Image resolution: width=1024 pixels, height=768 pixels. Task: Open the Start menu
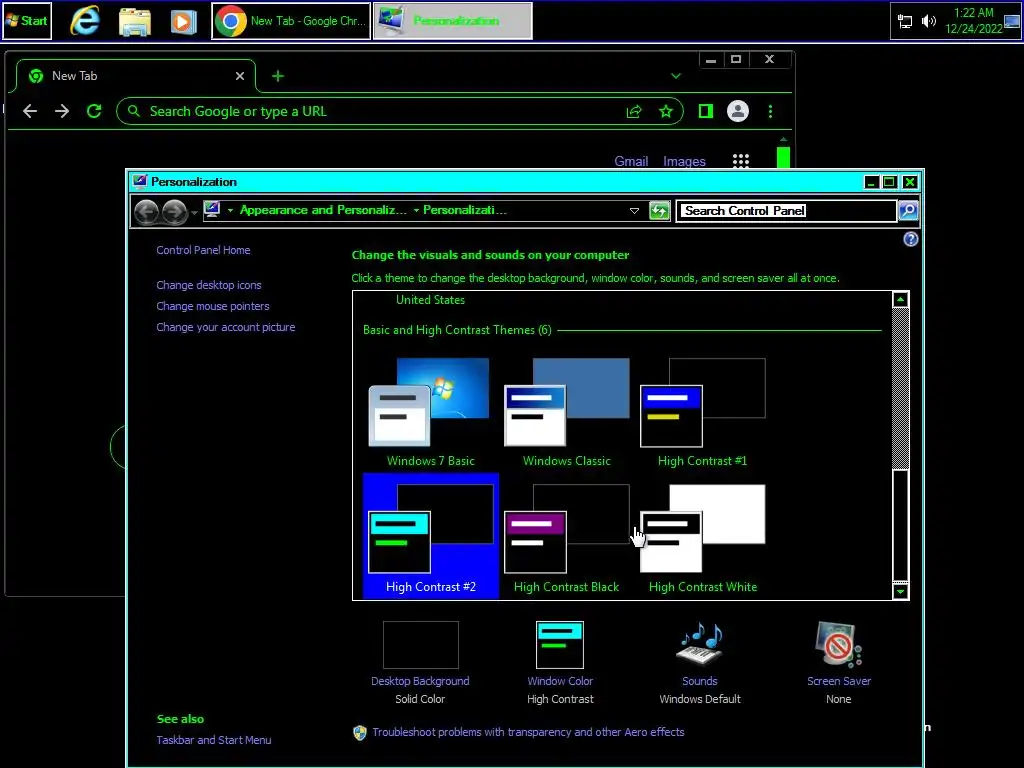pyautogui.click(x=27, y=21)
